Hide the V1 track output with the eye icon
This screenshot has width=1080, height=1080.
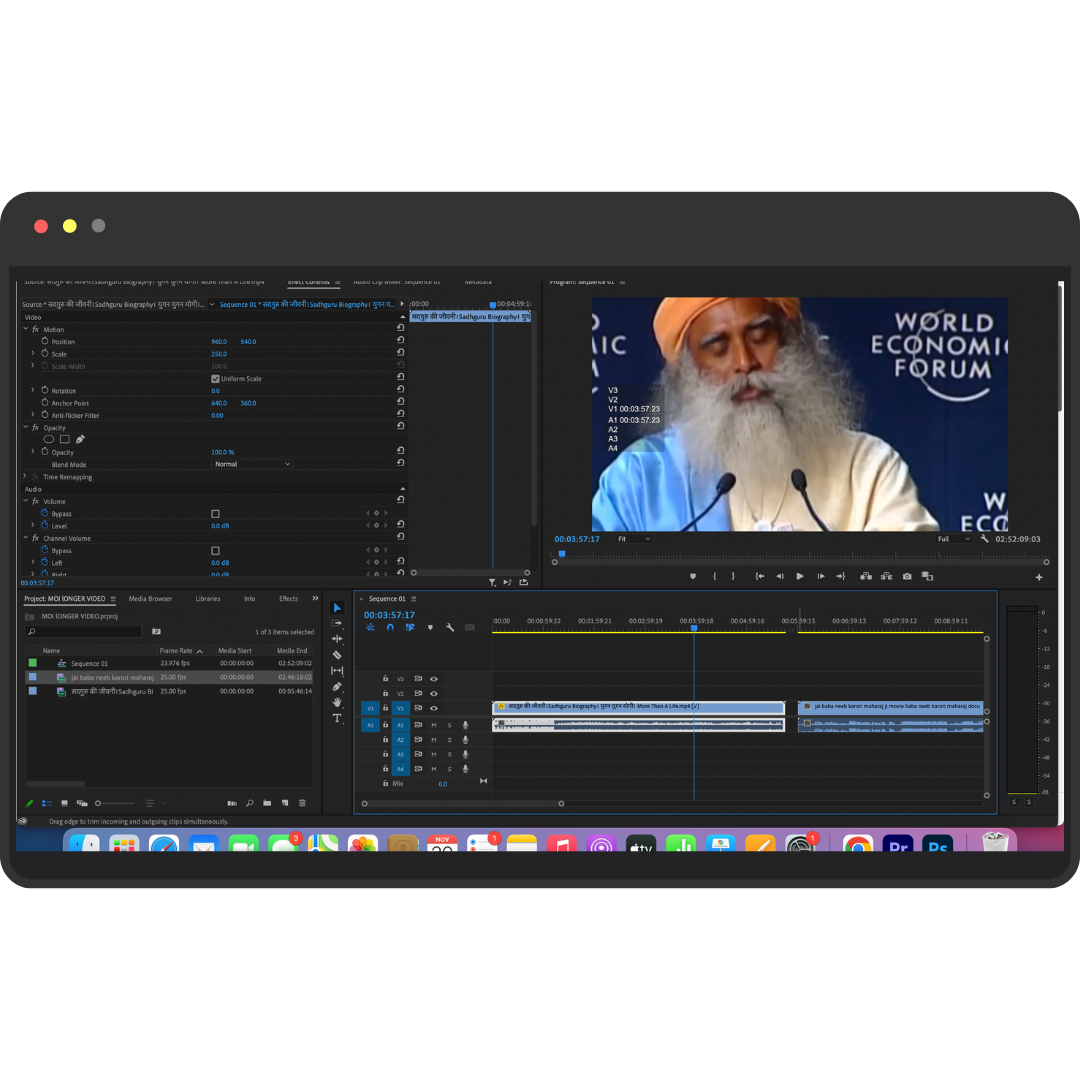[x=434, y=708]
